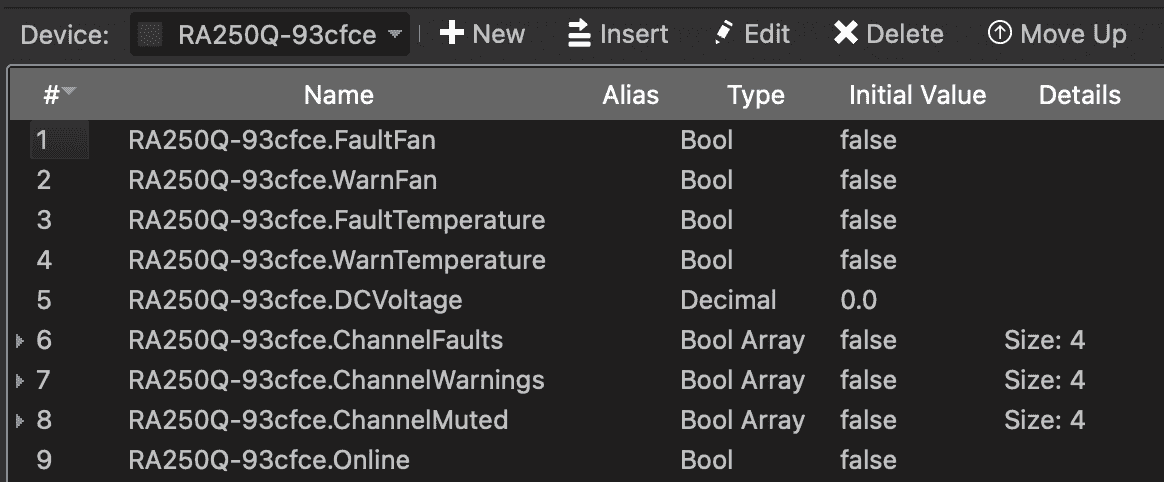1164x482 pixels.
Task: Click the Initial Value column header
Action: click(917, 95)
